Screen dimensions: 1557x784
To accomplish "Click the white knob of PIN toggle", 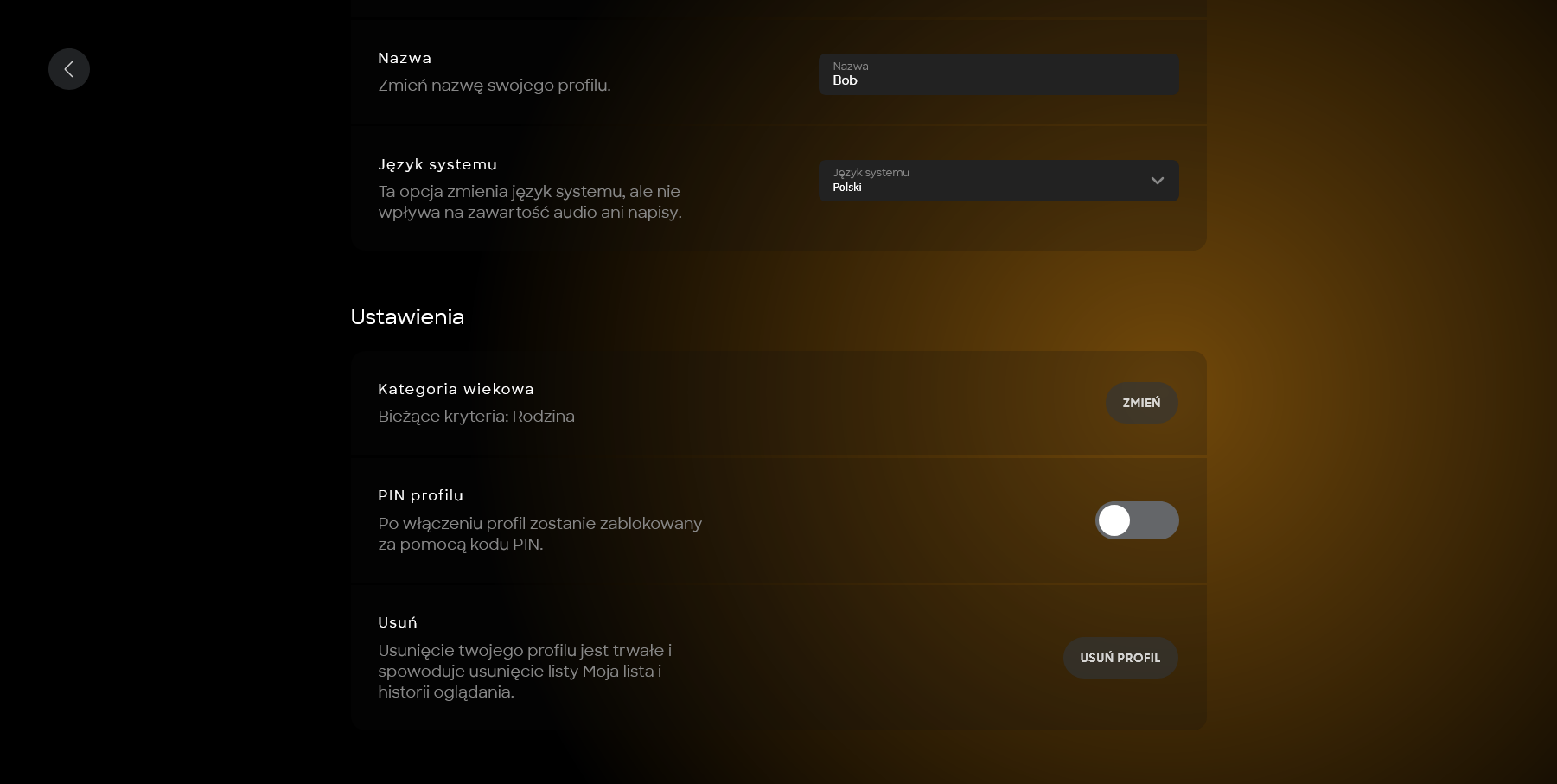I will click(x=1114, y=520).
